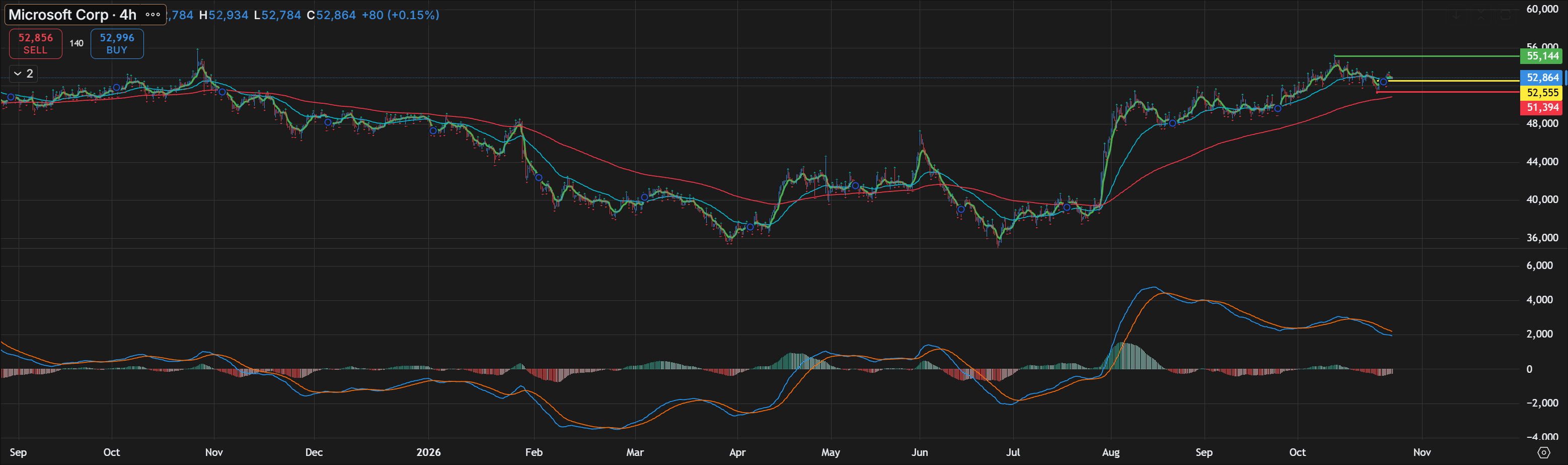Click the Aug label on time axis
Screen dimensions: 1568x465
[x=1111, y=452]
